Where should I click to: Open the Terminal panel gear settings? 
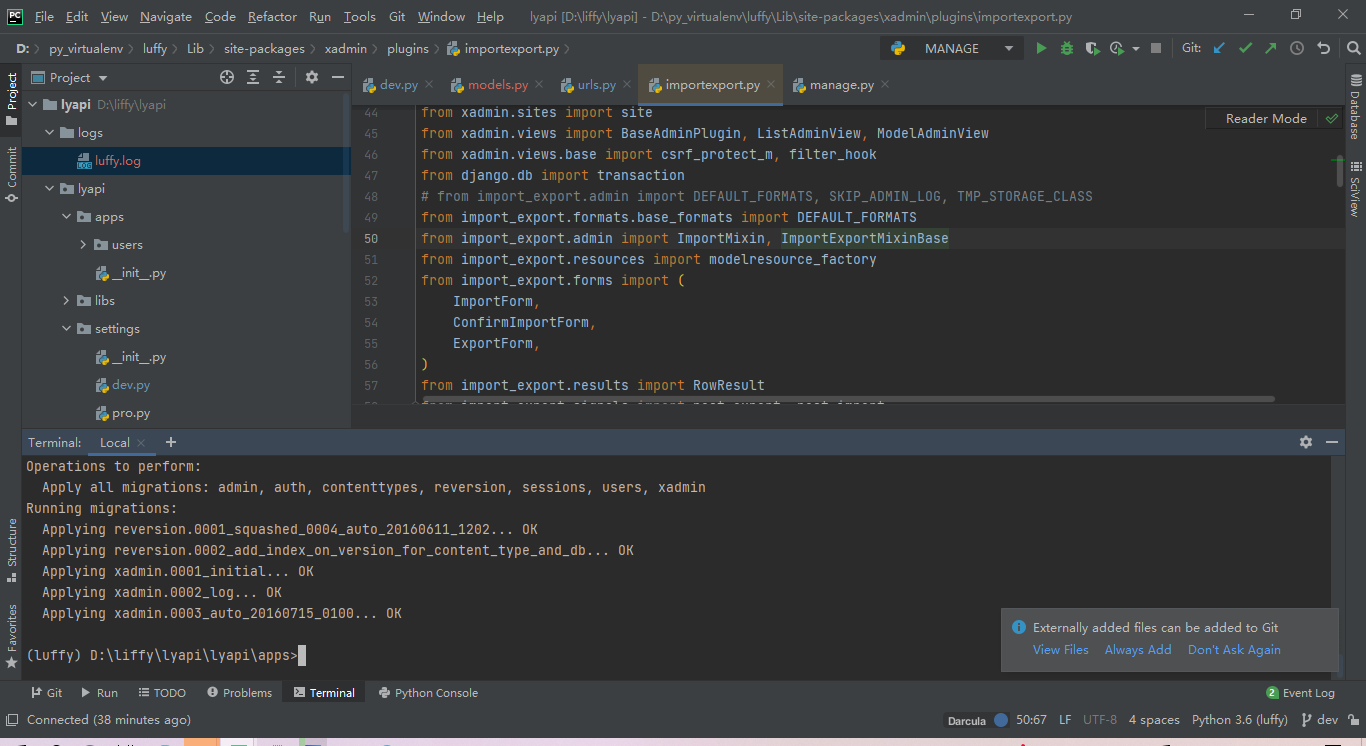(1306, 442)
